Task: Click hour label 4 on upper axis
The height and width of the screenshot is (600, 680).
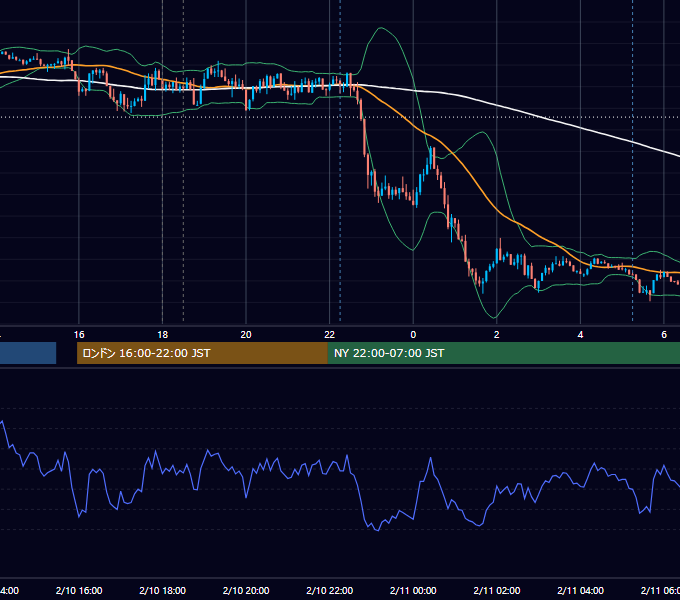Action: (580, 335)
